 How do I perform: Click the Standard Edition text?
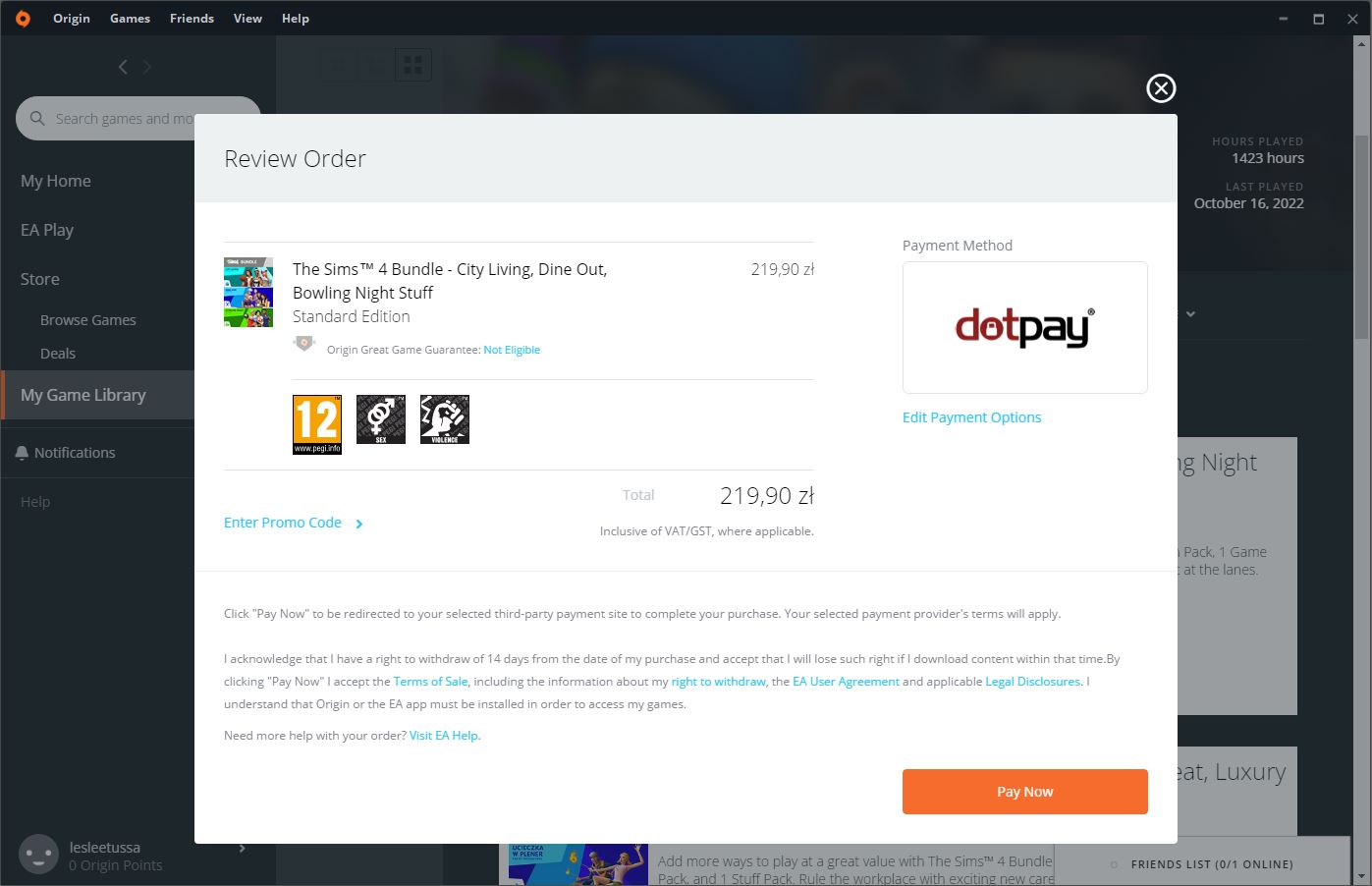click(x=352, y=316)
